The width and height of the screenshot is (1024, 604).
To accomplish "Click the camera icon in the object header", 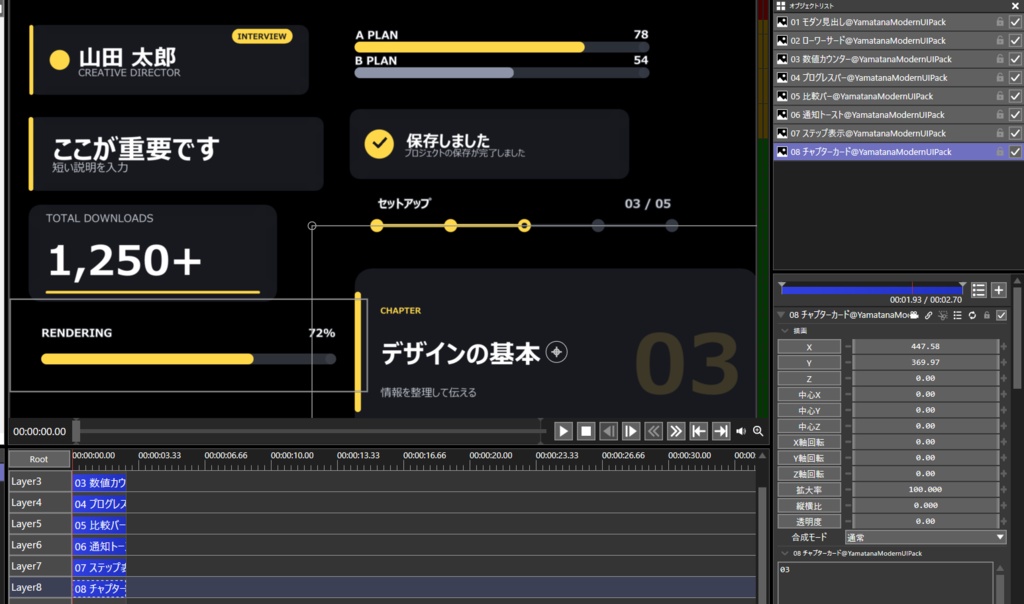I will 914,315.
